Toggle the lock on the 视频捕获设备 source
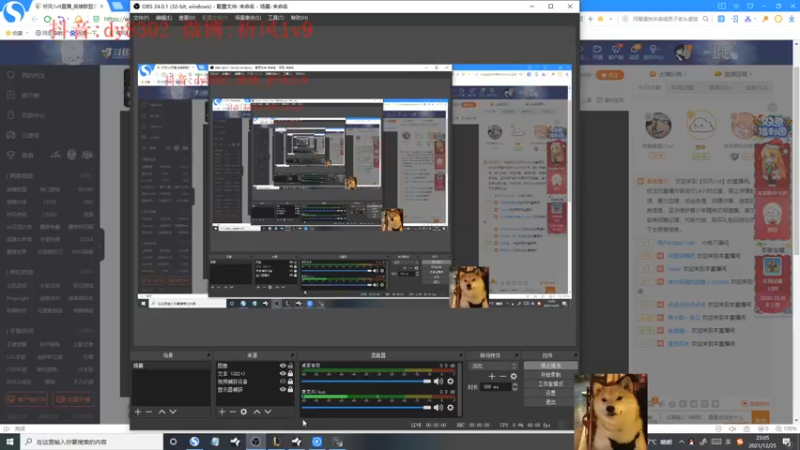800x450 pixels. (x=290, y=381)
